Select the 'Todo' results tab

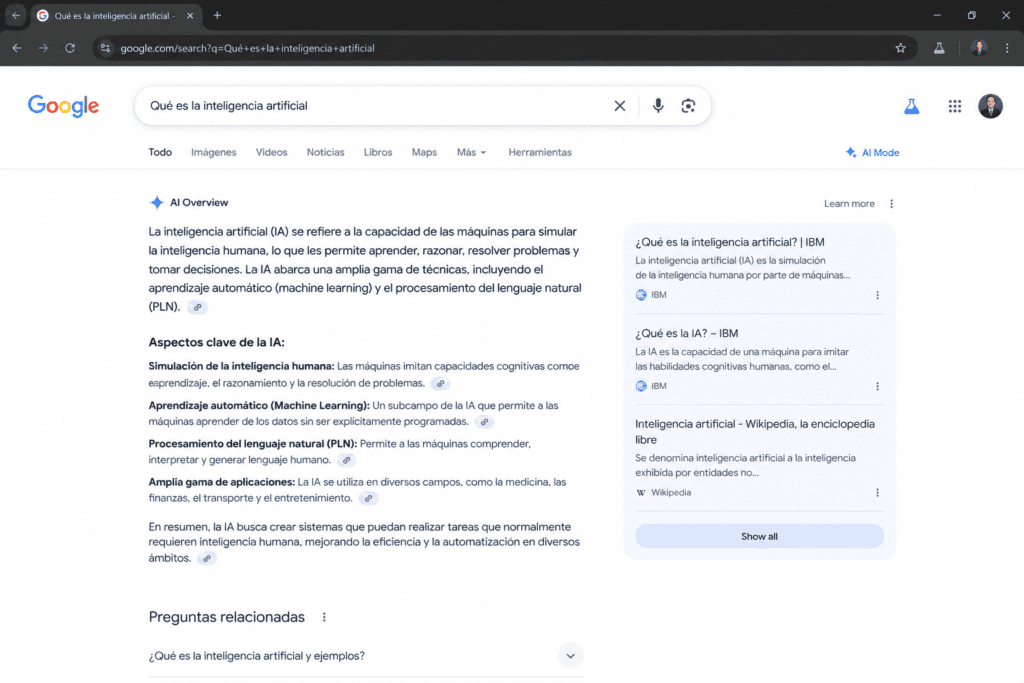[160, 152]
